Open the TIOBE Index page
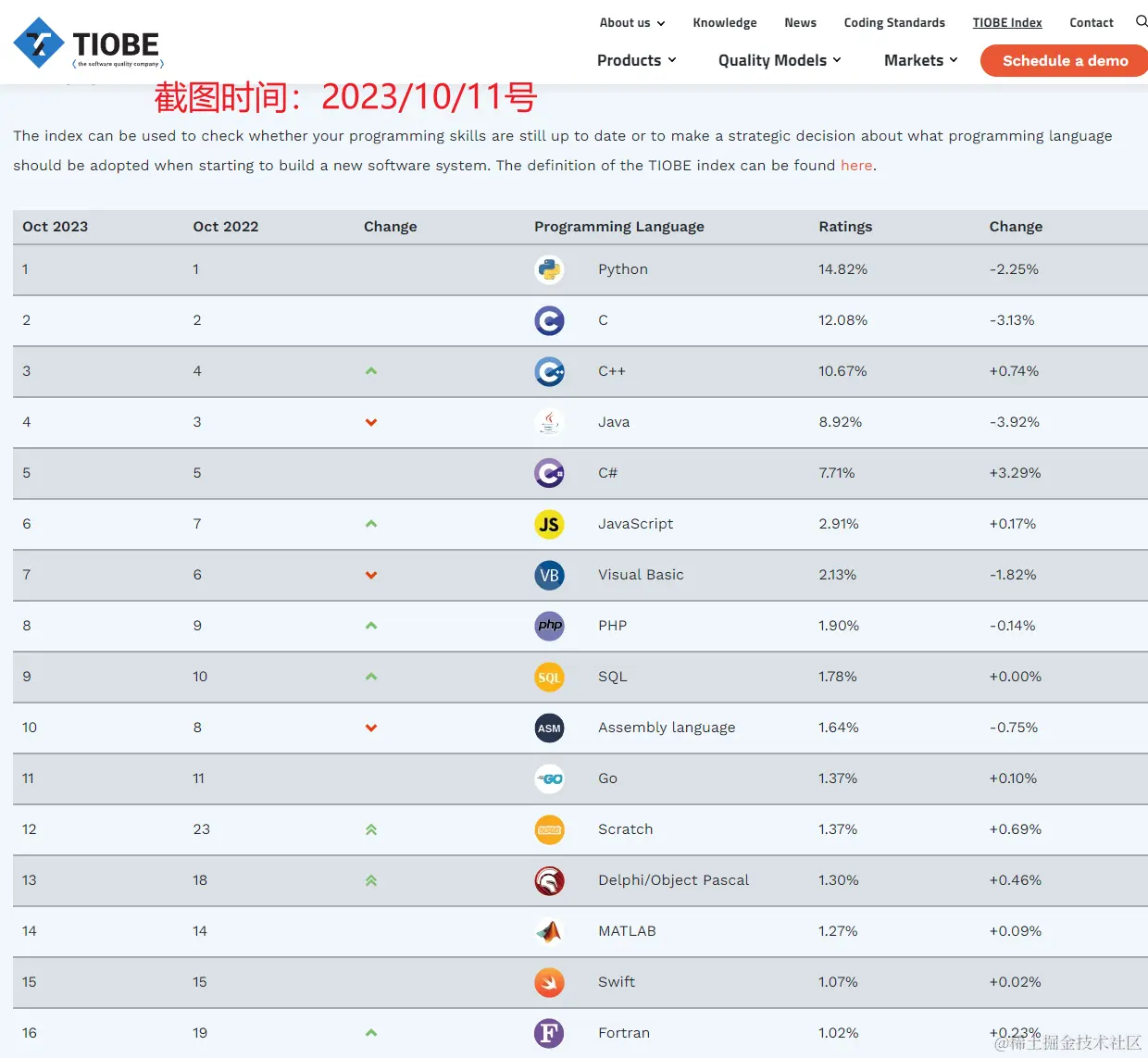 [1007, 22]
